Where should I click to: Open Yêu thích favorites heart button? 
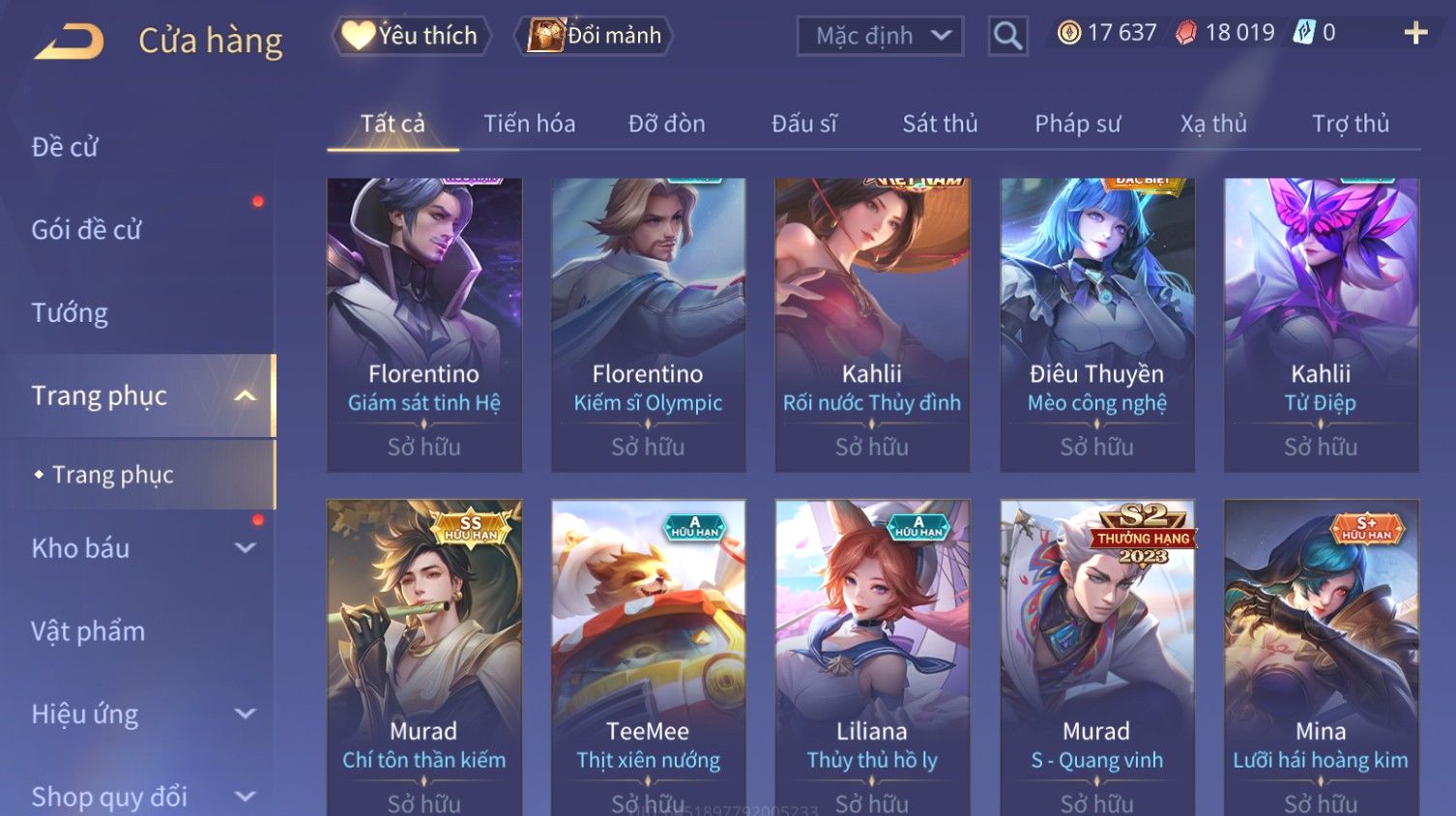tap(412, 36)
